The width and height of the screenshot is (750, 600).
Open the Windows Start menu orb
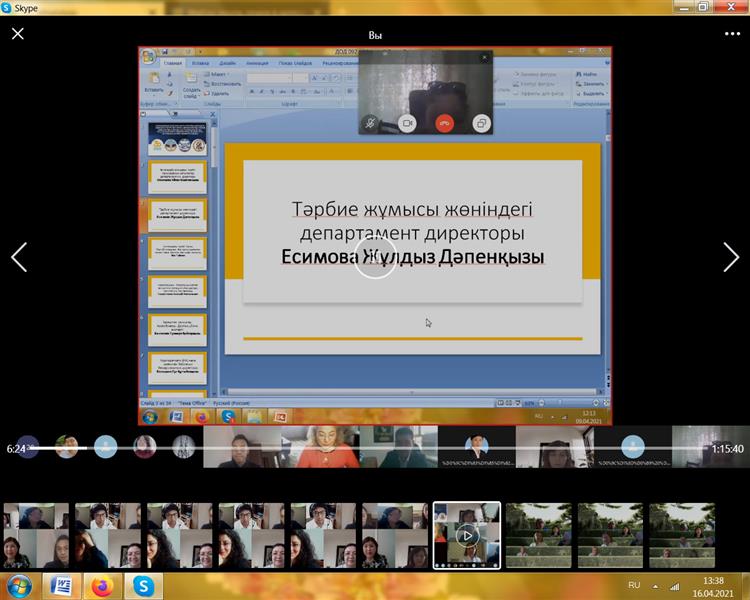coord(19,585)
